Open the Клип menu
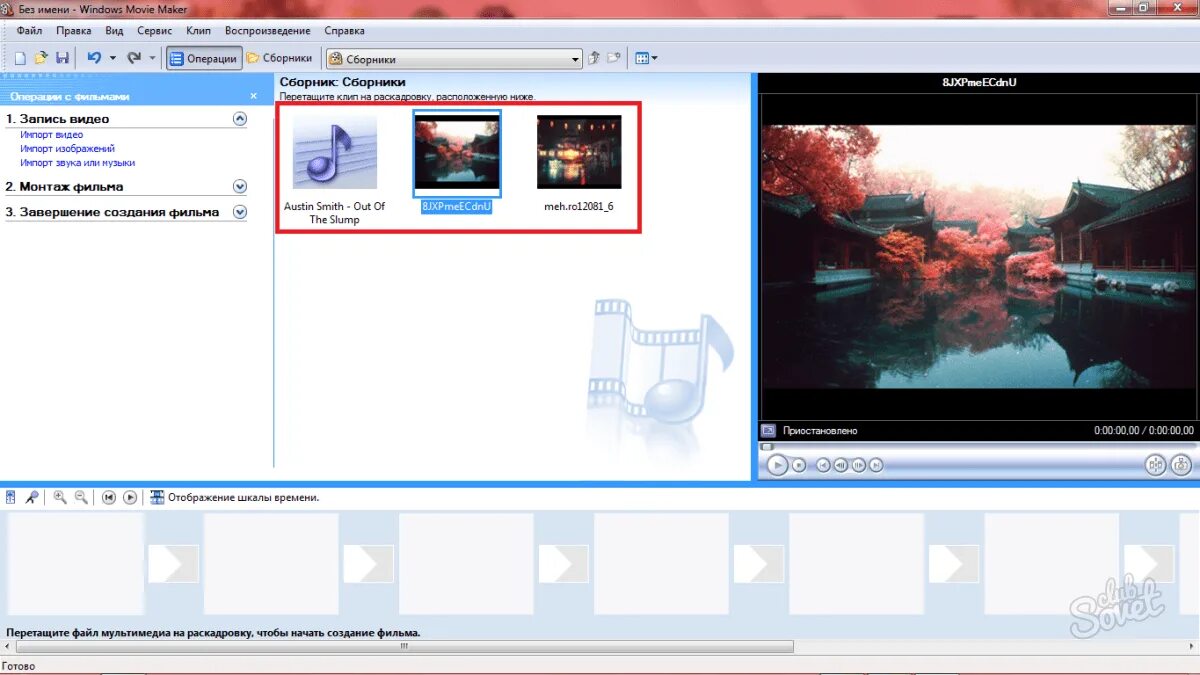 [198, 30]
